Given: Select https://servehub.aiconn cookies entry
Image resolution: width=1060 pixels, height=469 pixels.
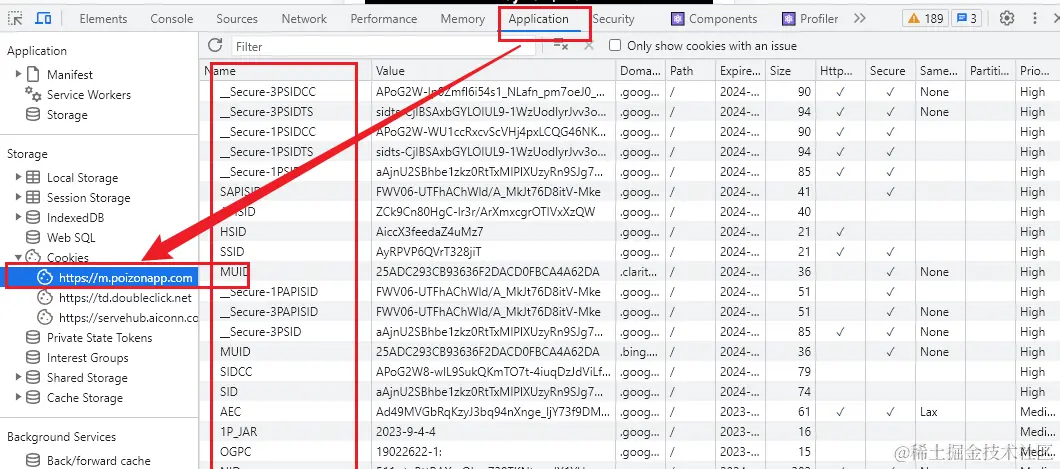Looking at the screenshot, I should point(128,318).
